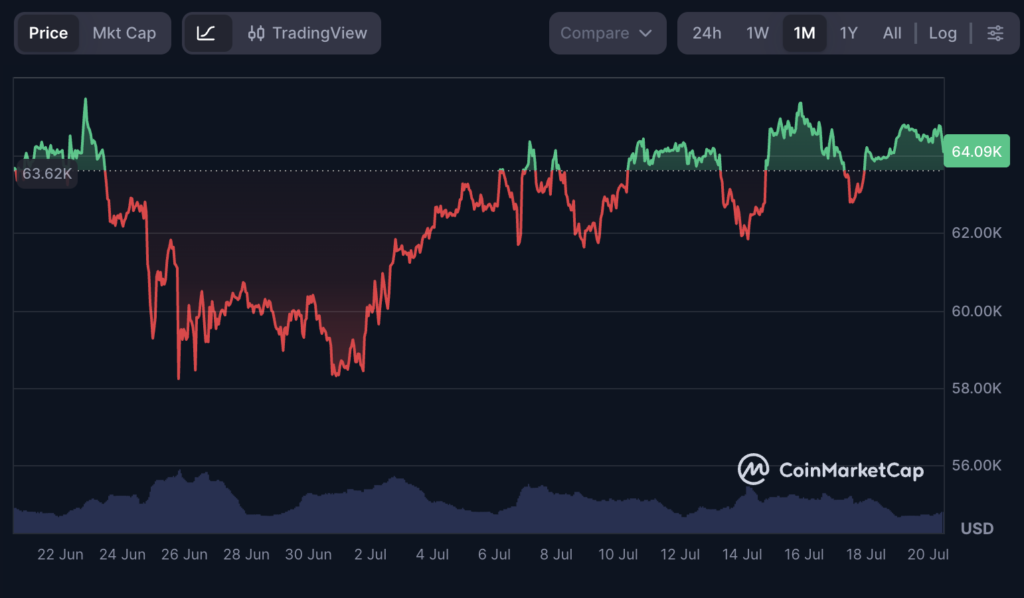Click the 56.00K axis label
The image size is (1024, 598).
point(976,465)
